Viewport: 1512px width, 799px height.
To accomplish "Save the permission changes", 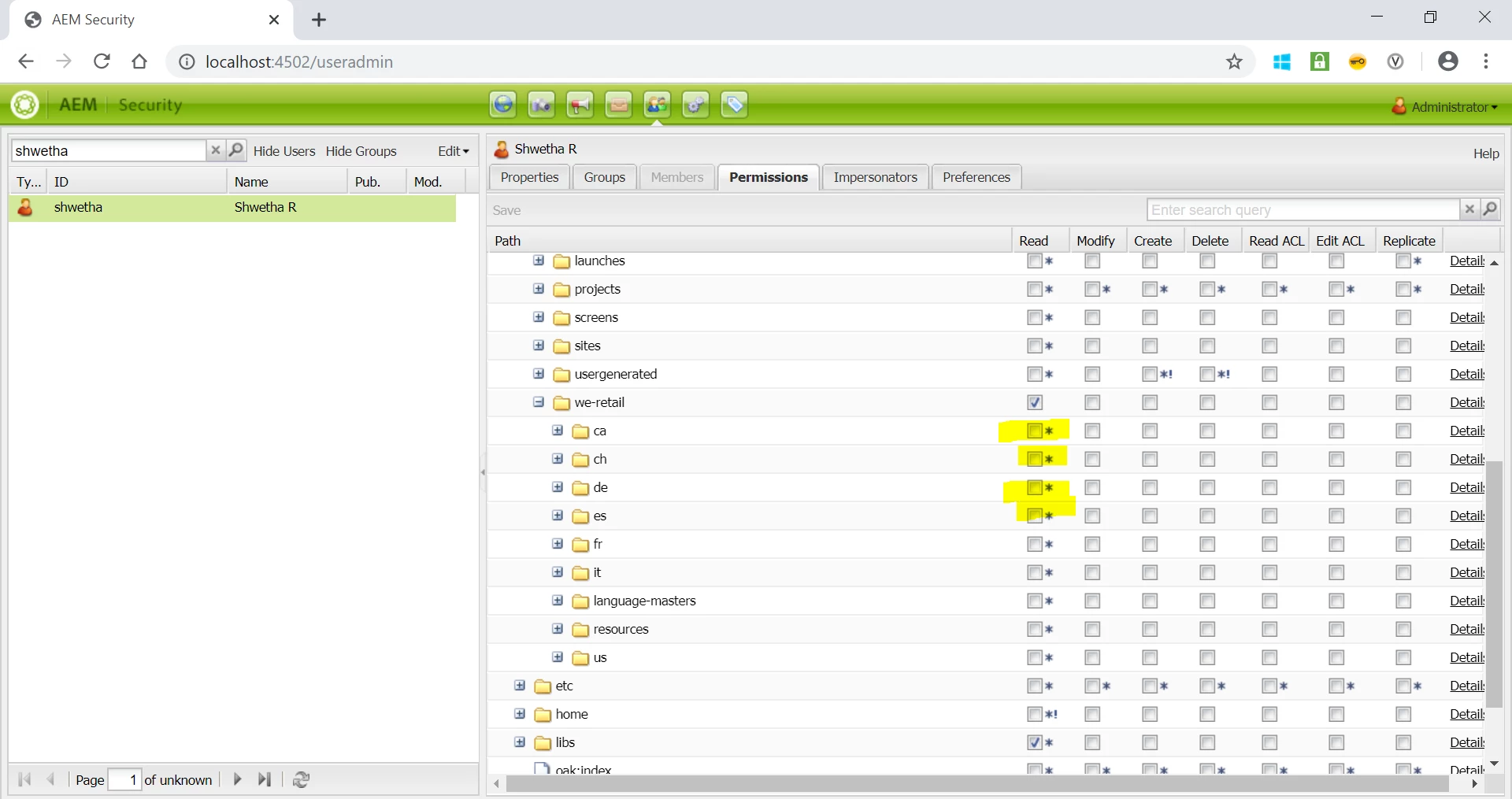I will coord(507,210).
